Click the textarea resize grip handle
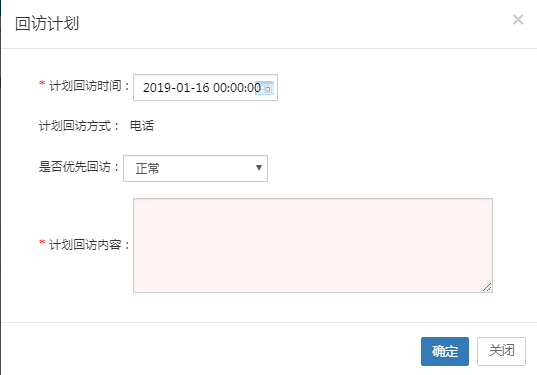The width and height of the screenshot is (537, 375). [487, 287]
